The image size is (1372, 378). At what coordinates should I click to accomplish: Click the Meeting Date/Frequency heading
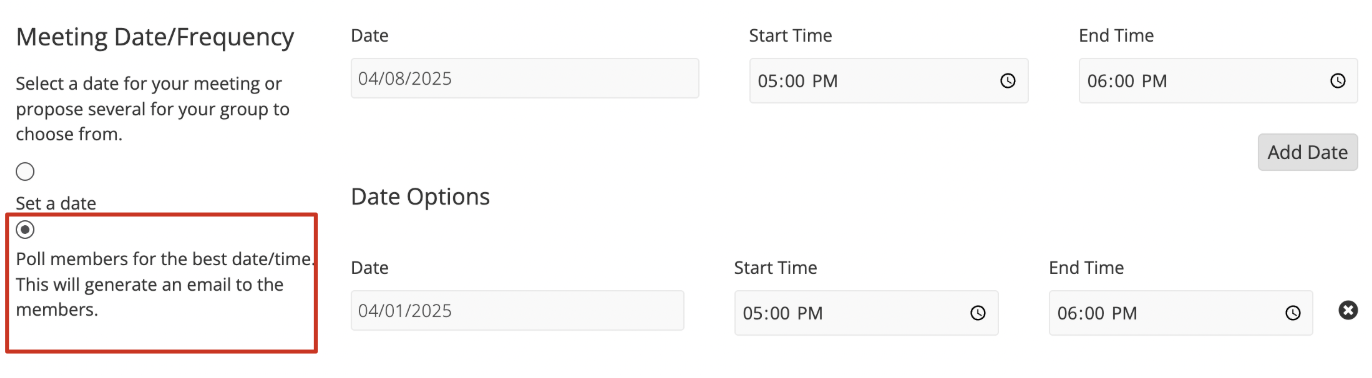[x=155, y=38]
